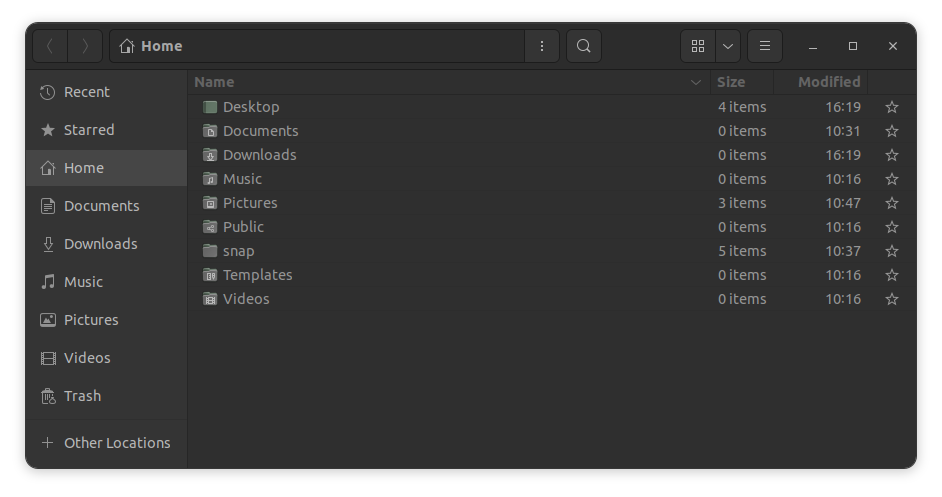Image resolution: width=942 pixels, height=497 pixels.
Task: Click the "4 items" size of Desktop
Action: pos(742,107)
